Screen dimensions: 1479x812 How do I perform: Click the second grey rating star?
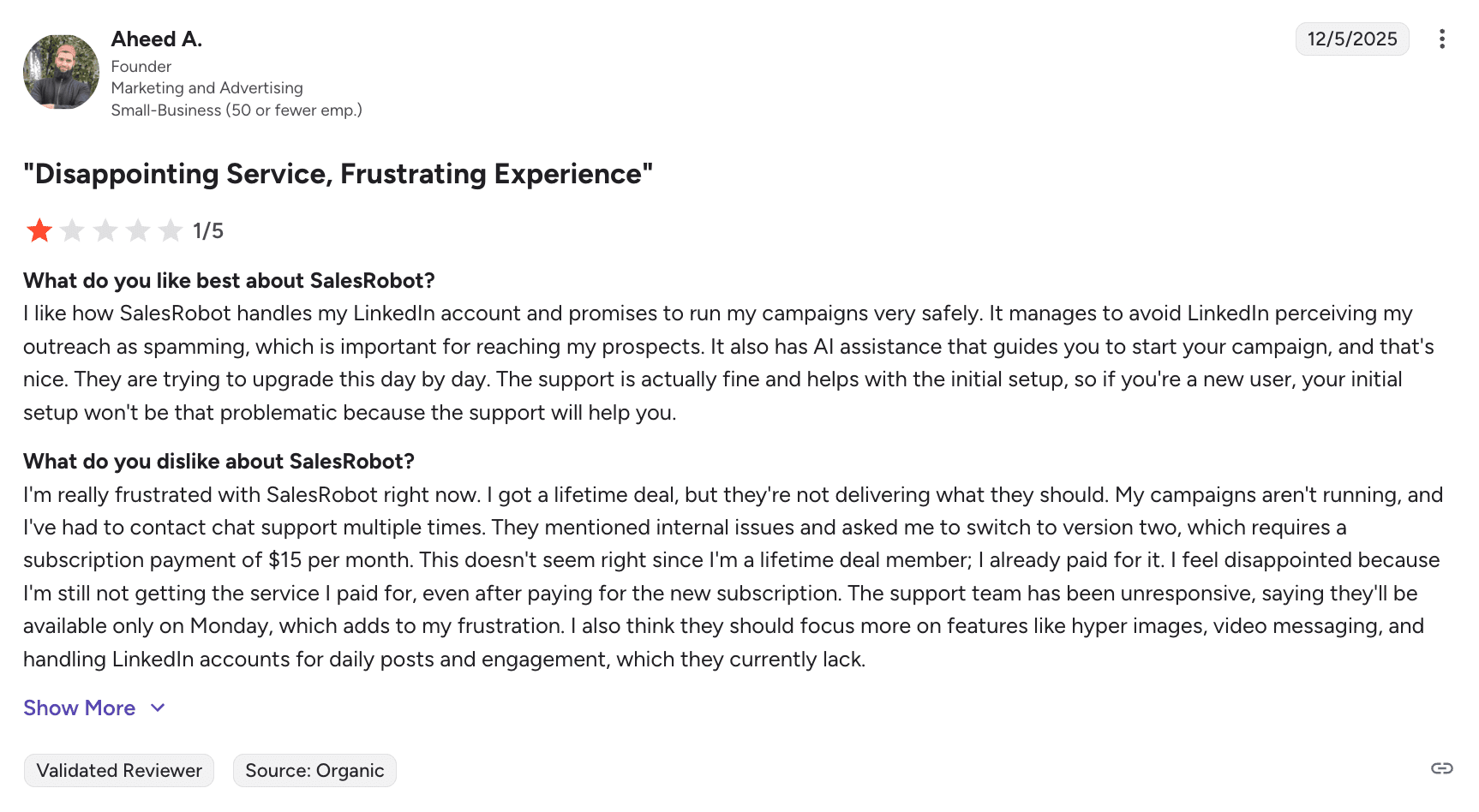[73, 230]
